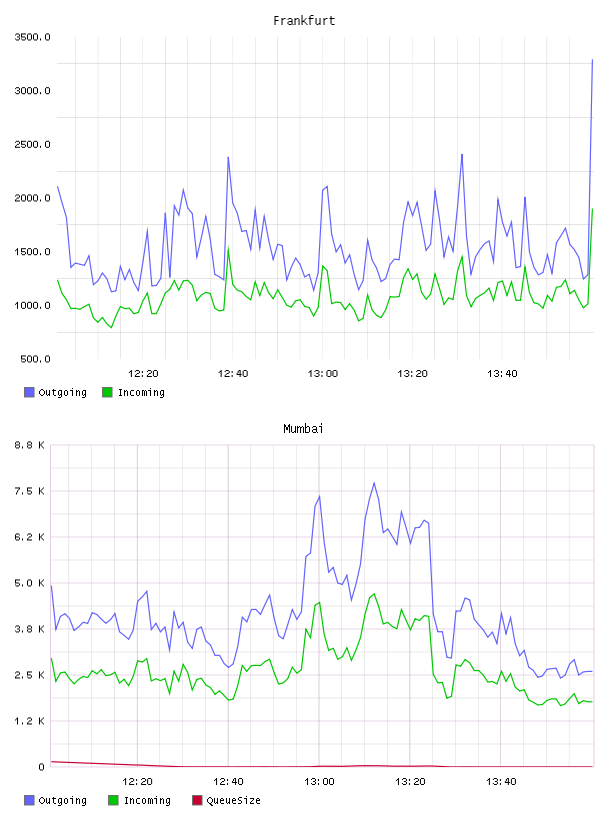Click the blue Outgoing swatch in Frankfurt legend
This screenshot has width=608, height=816.
pyautogui.click(x=29, y=392)
